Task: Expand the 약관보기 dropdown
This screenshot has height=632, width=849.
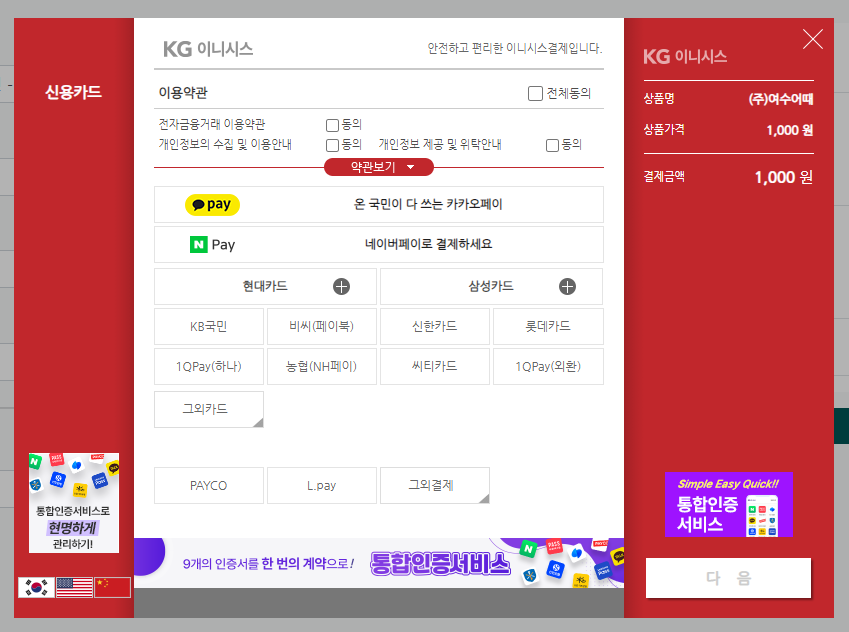Action: (x=378, y=167)
